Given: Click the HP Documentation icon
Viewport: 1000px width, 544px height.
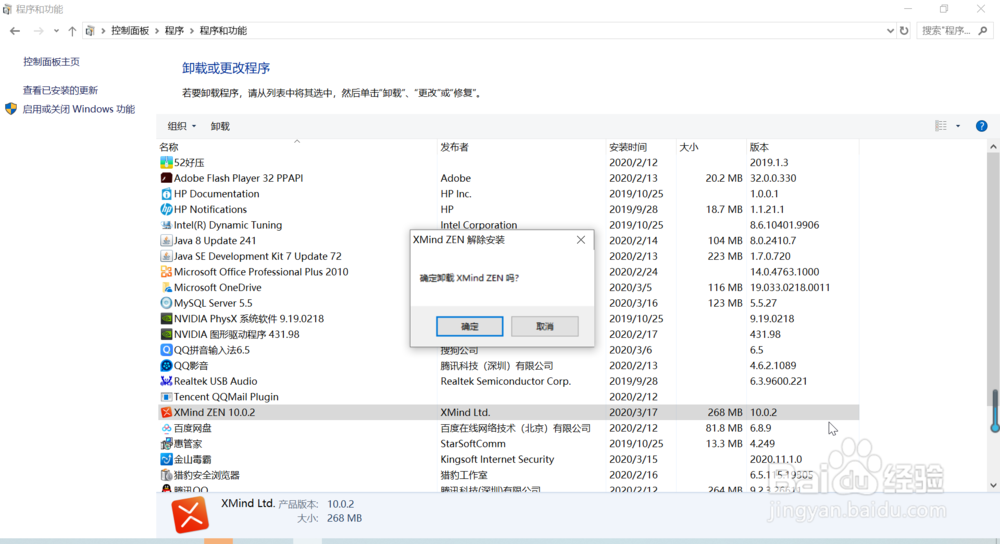Looking at the screenshot, I should coord(166,194).
